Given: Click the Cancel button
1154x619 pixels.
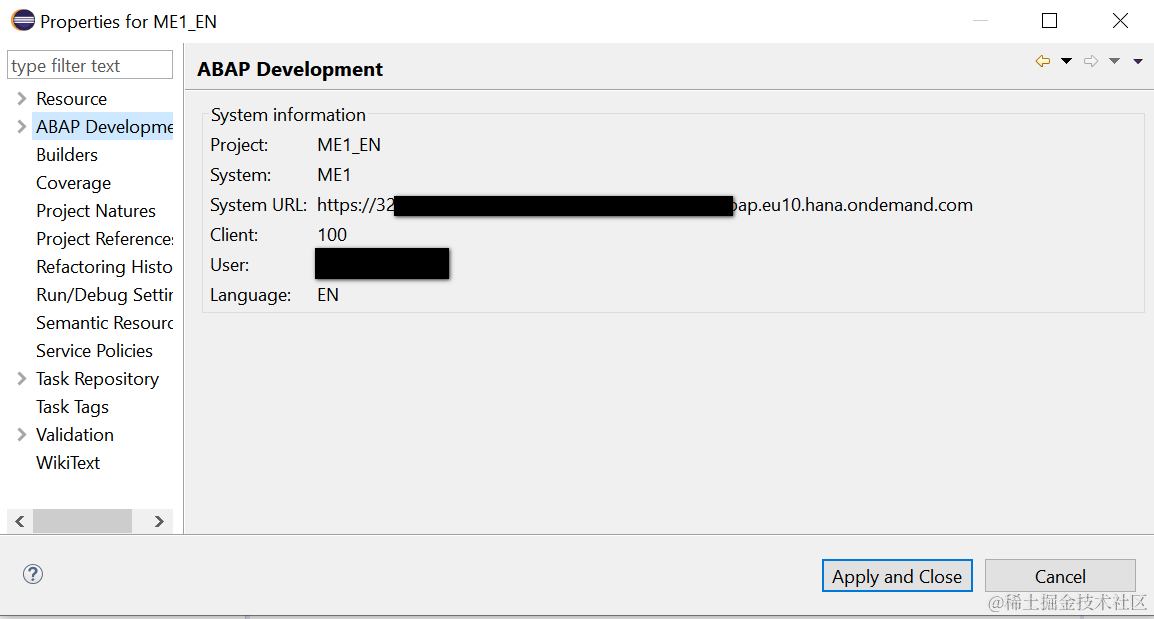Looking at the screenshot, I should (1060, 576).
